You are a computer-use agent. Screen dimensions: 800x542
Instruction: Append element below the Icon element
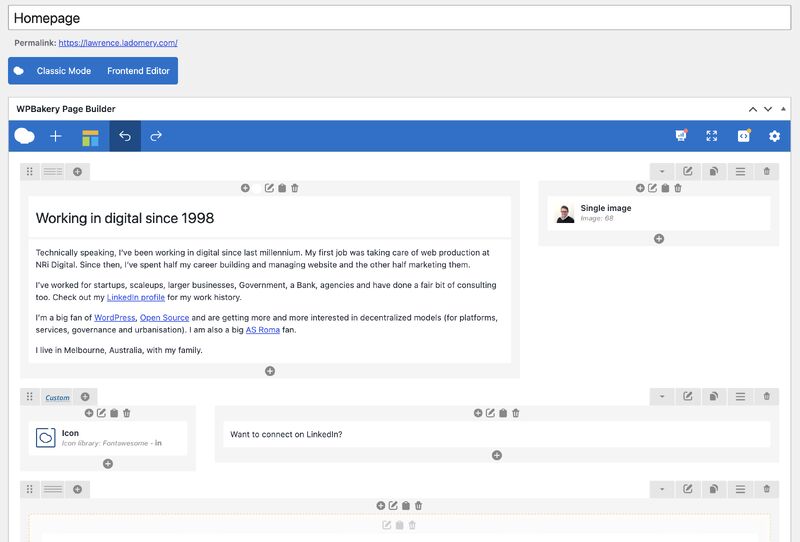coord(108,464)
